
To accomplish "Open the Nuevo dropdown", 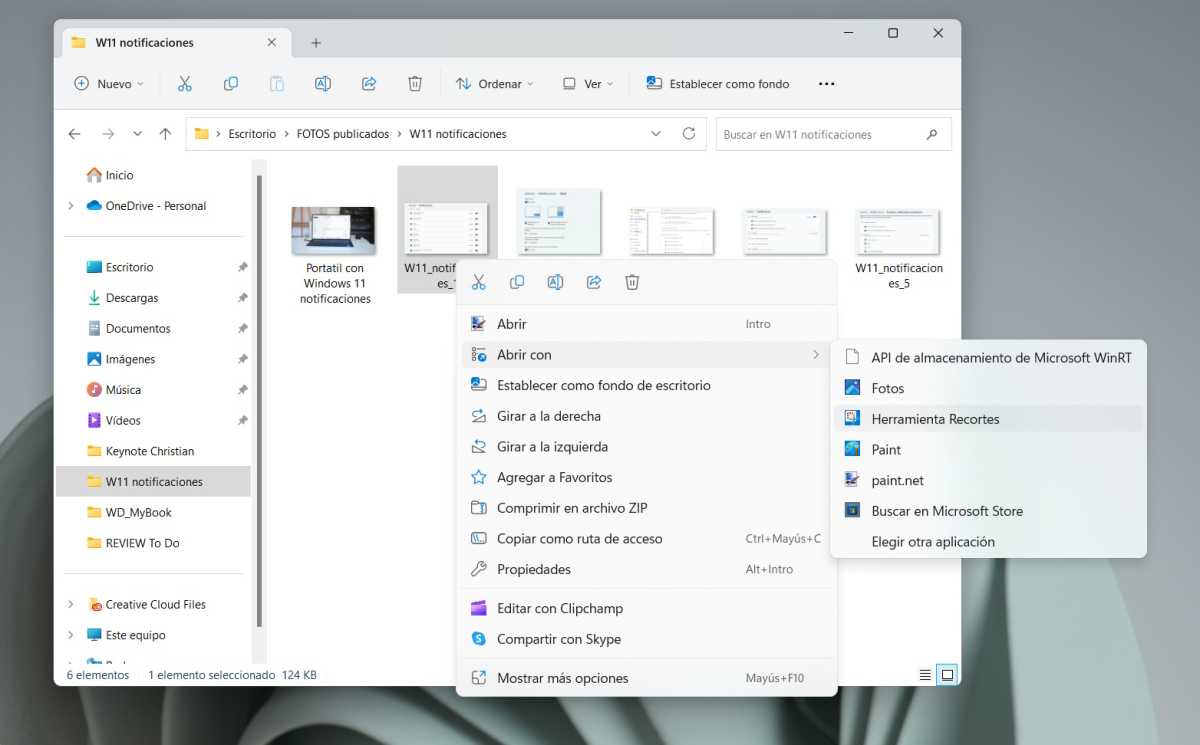I will click(x=109, y=84).
